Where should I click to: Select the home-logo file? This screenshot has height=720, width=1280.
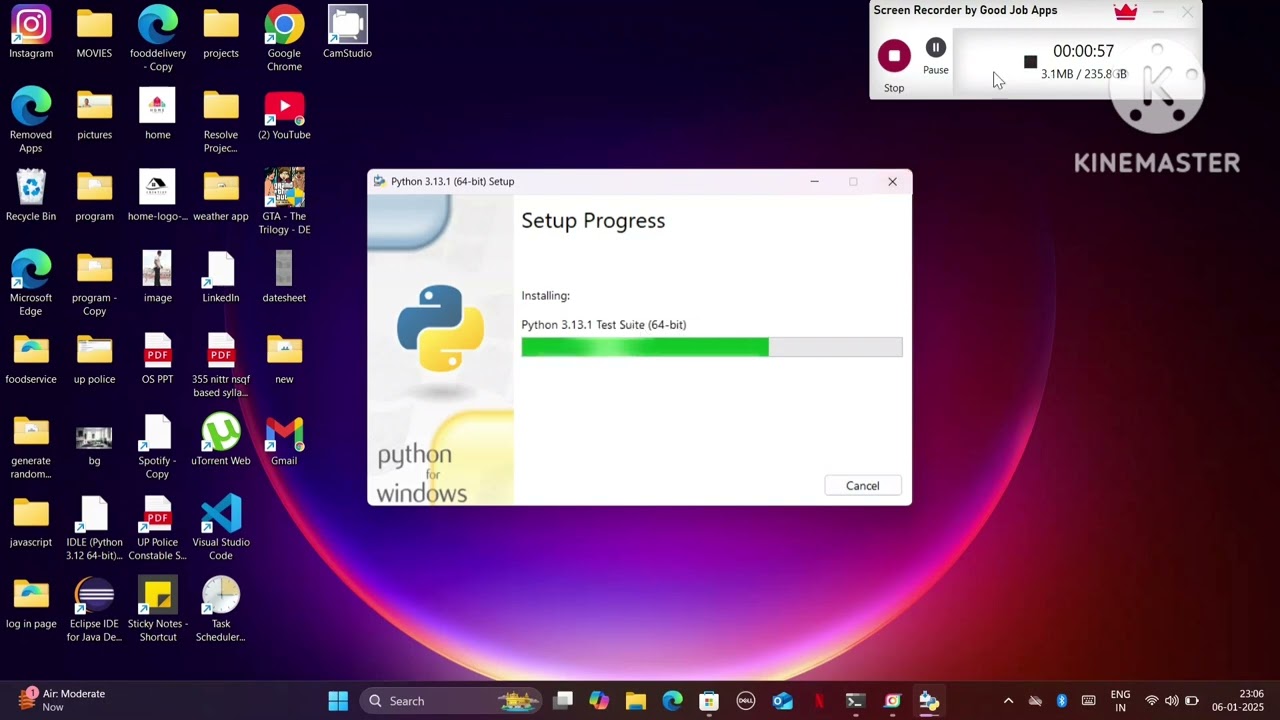158,196
